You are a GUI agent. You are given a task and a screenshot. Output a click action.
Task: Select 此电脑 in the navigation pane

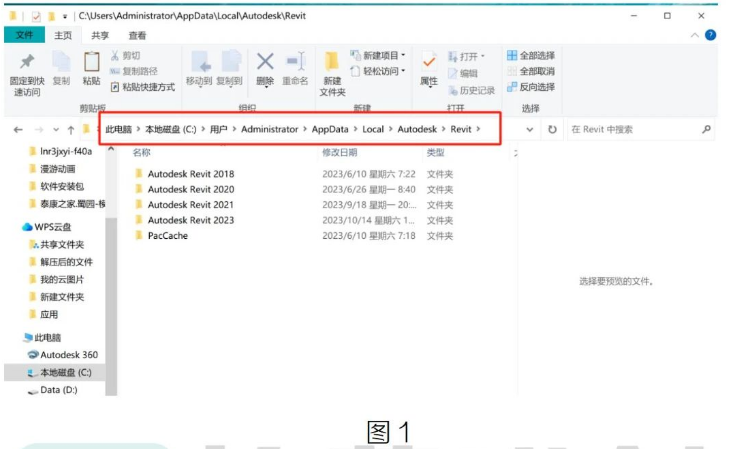pos(42,337)
